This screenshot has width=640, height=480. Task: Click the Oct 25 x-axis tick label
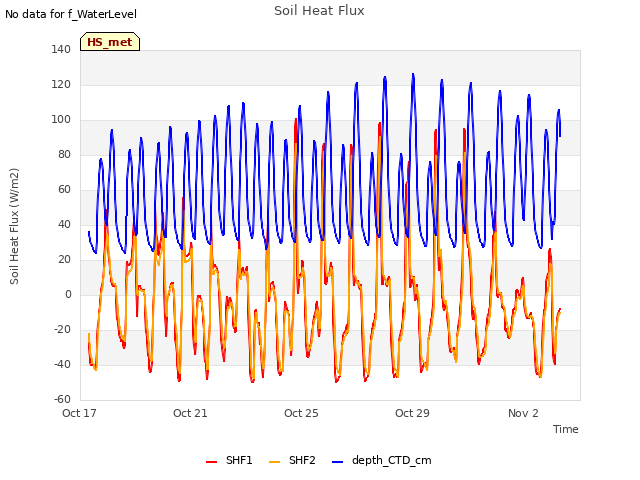(x=301, y=413)
